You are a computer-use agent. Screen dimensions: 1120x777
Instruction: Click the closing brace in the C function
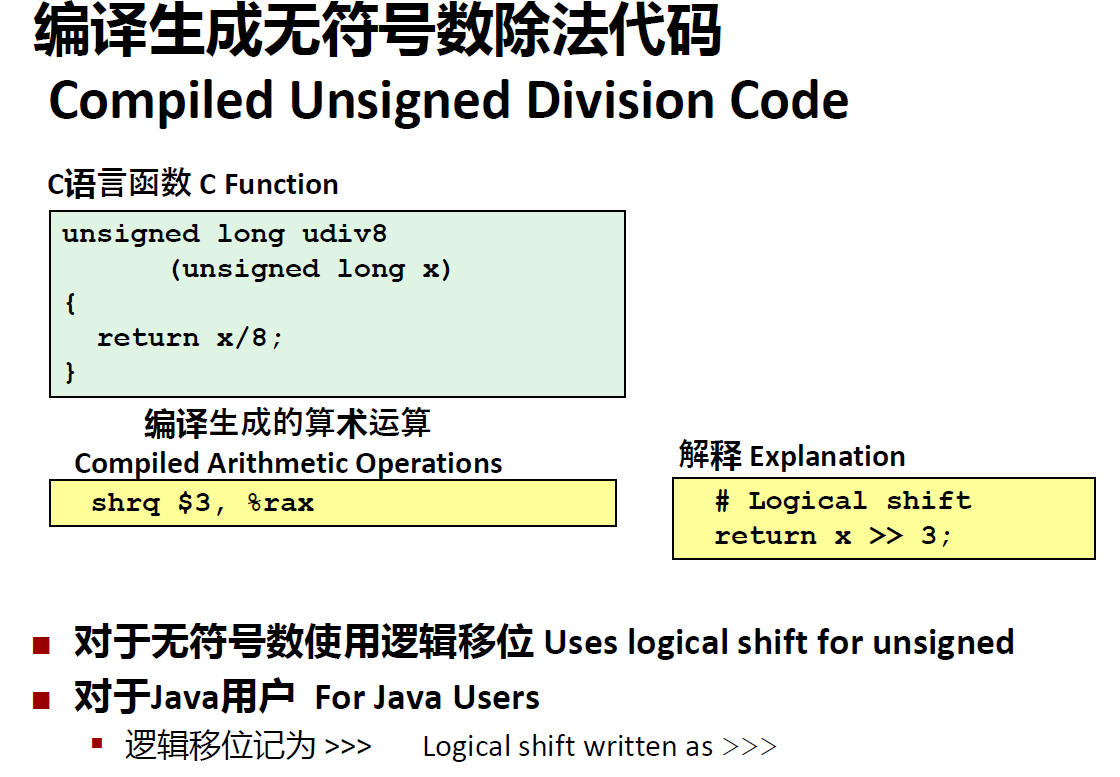pyautogui.click(x=70, y=372)
